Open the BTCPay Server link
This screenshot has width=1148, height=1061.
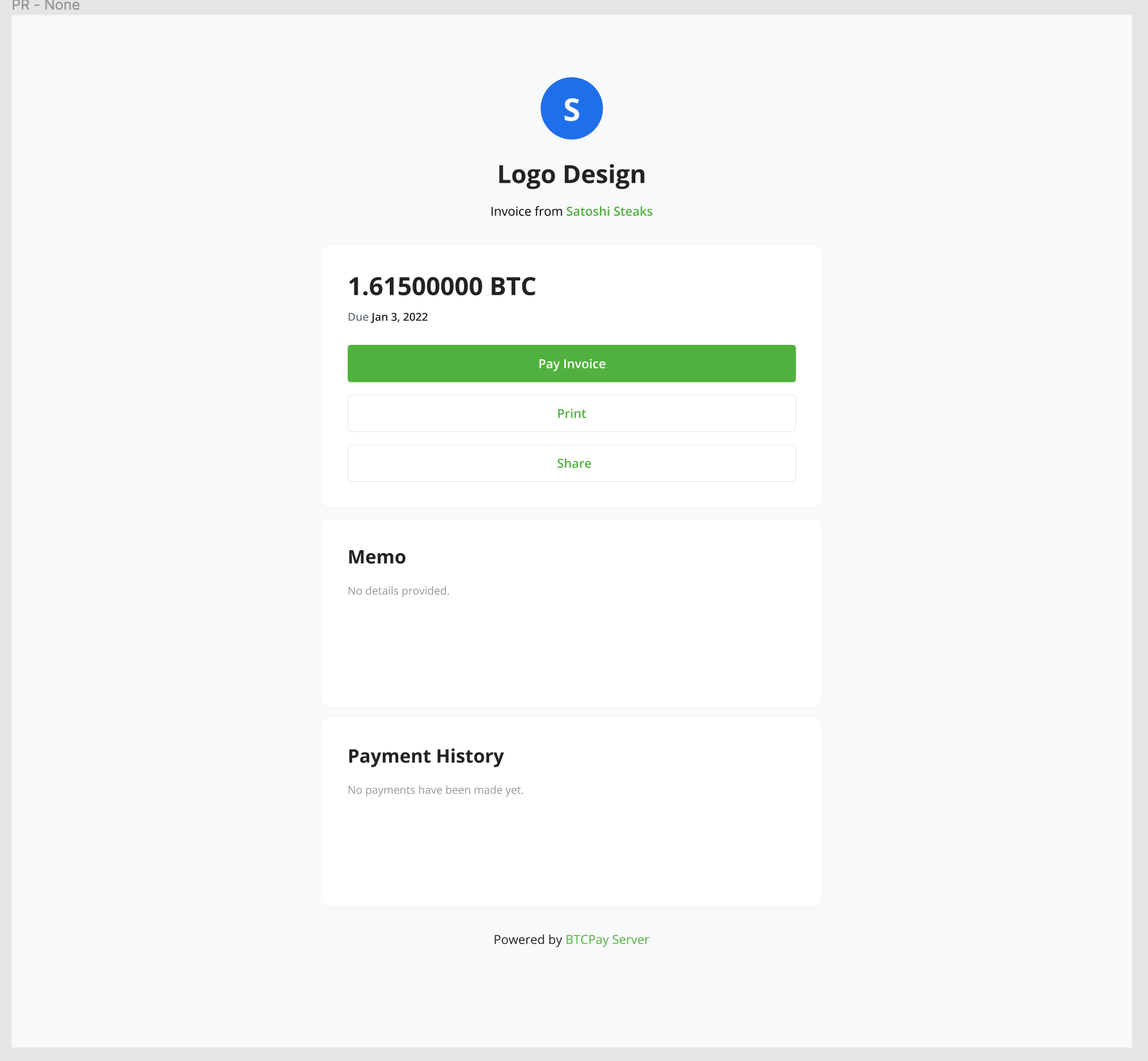coord(607,939)
